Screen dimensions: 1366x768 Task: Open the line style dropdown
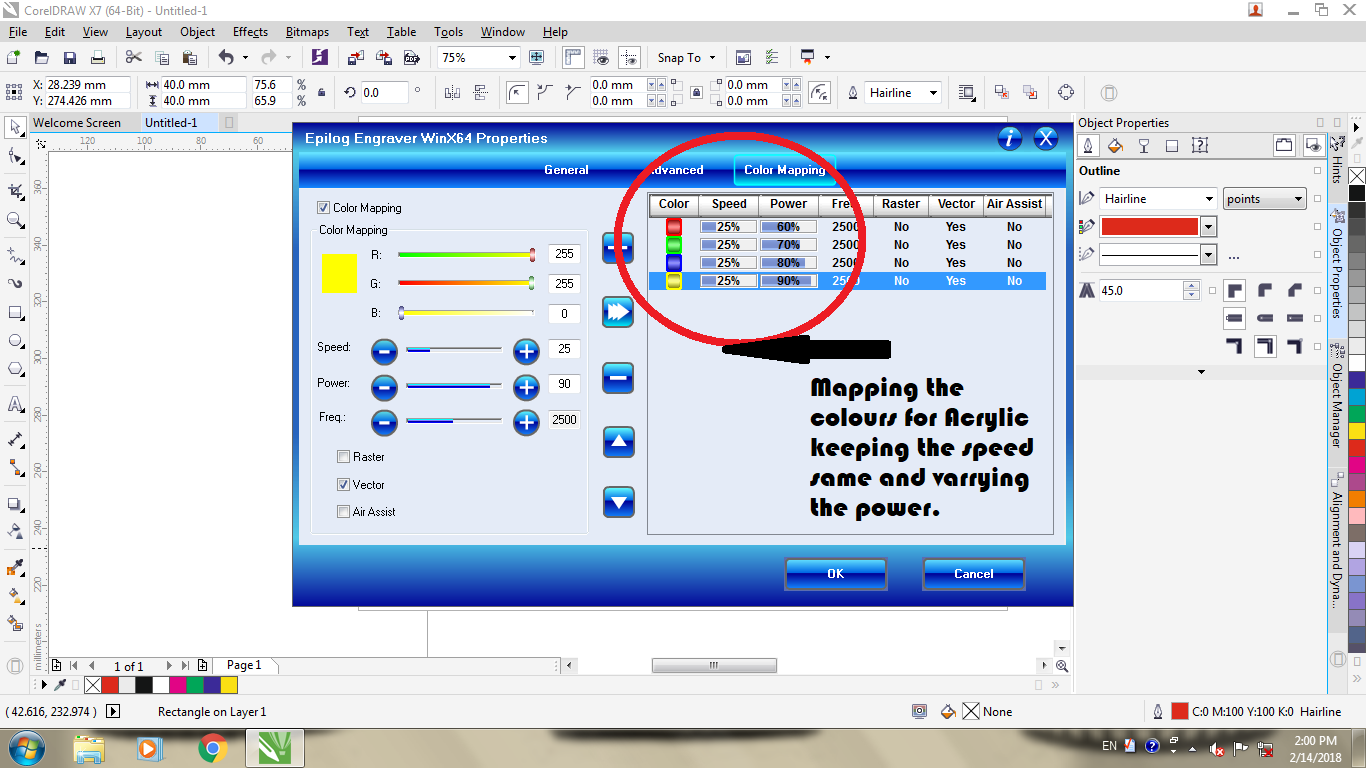click(x=1209, y=255)
